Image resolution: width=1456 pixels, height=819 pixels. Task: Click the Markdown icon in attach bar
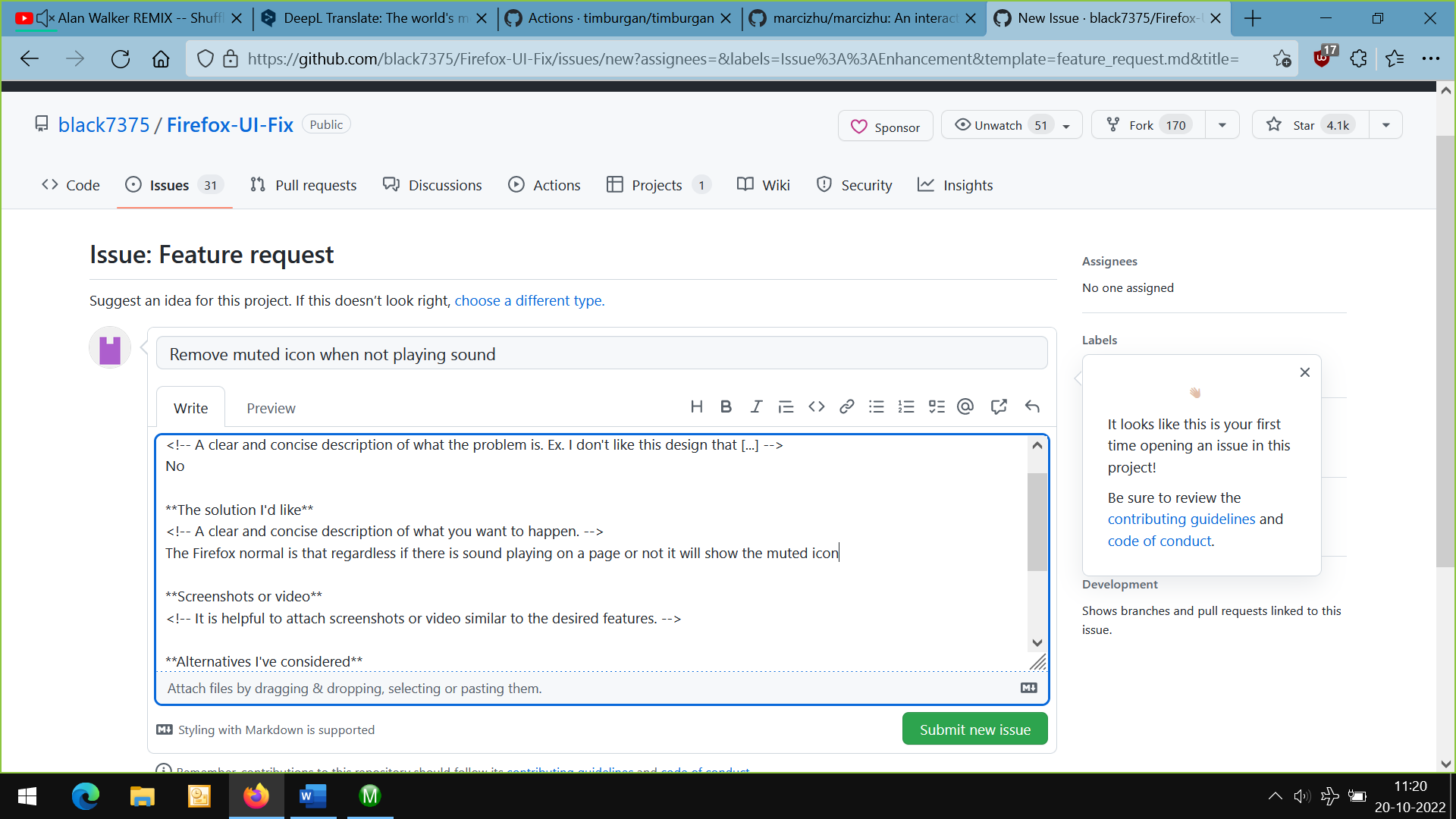click(1029, 688)
